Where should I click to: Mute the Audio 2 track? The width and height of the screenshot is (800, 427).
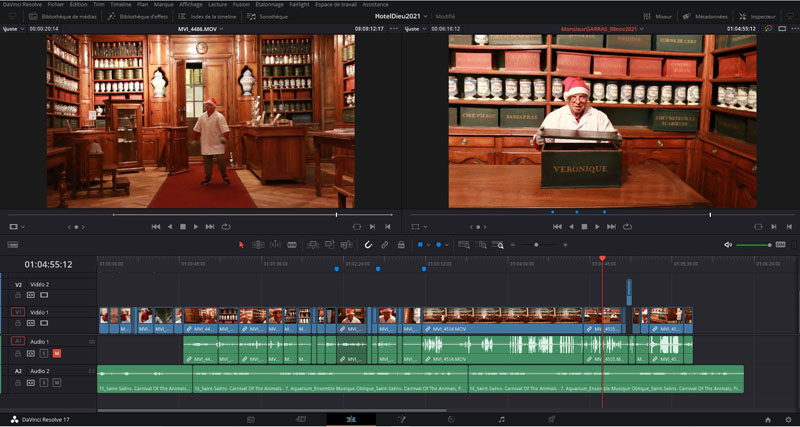57,383
